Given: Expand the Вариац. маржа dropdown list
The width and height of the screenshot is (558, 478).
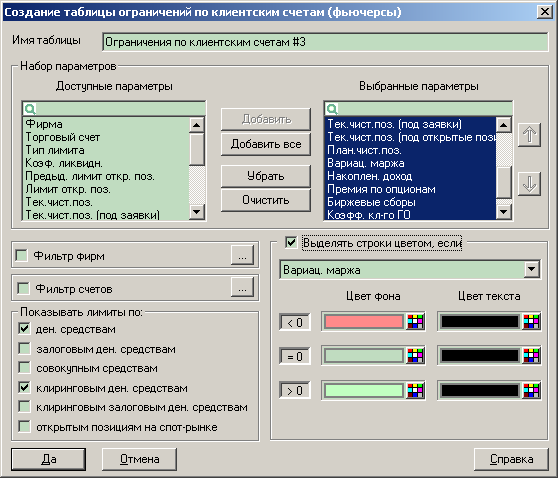Looking at the screenshot, I should point(532,269).
